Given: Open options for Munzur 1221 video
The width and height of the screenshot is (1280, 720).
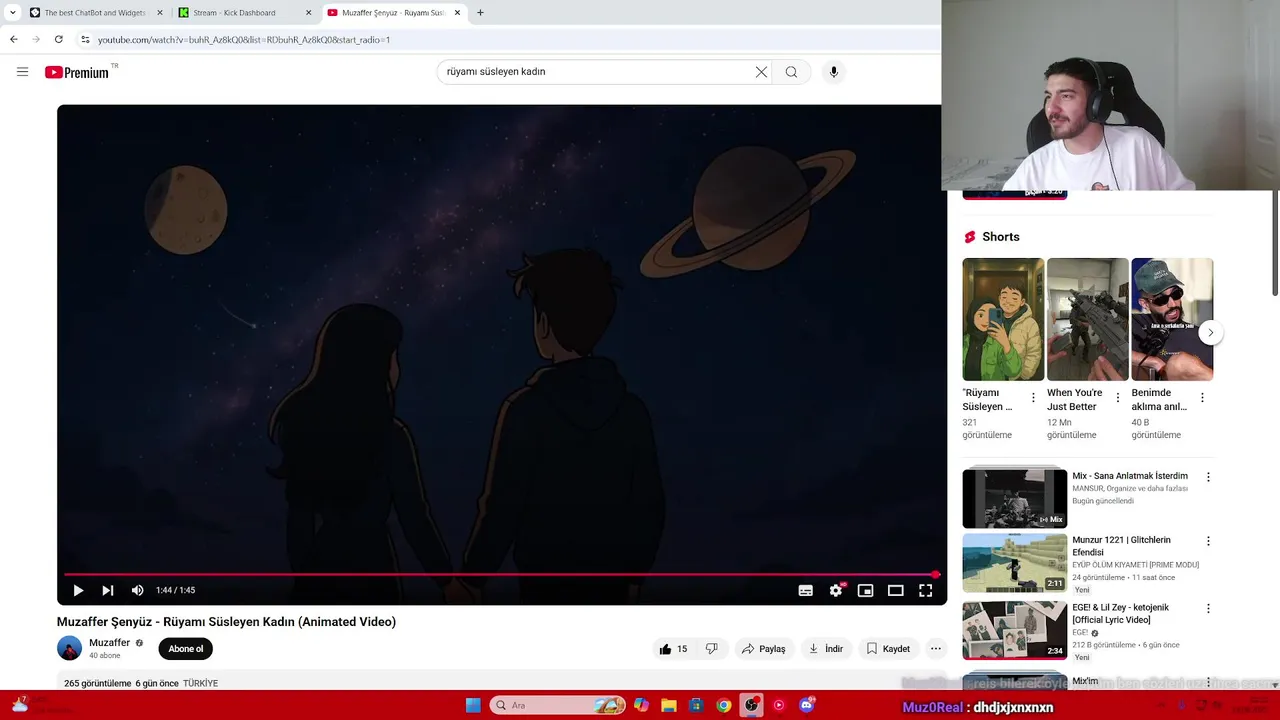Looking at the screenshot, I should [1208, 541].
